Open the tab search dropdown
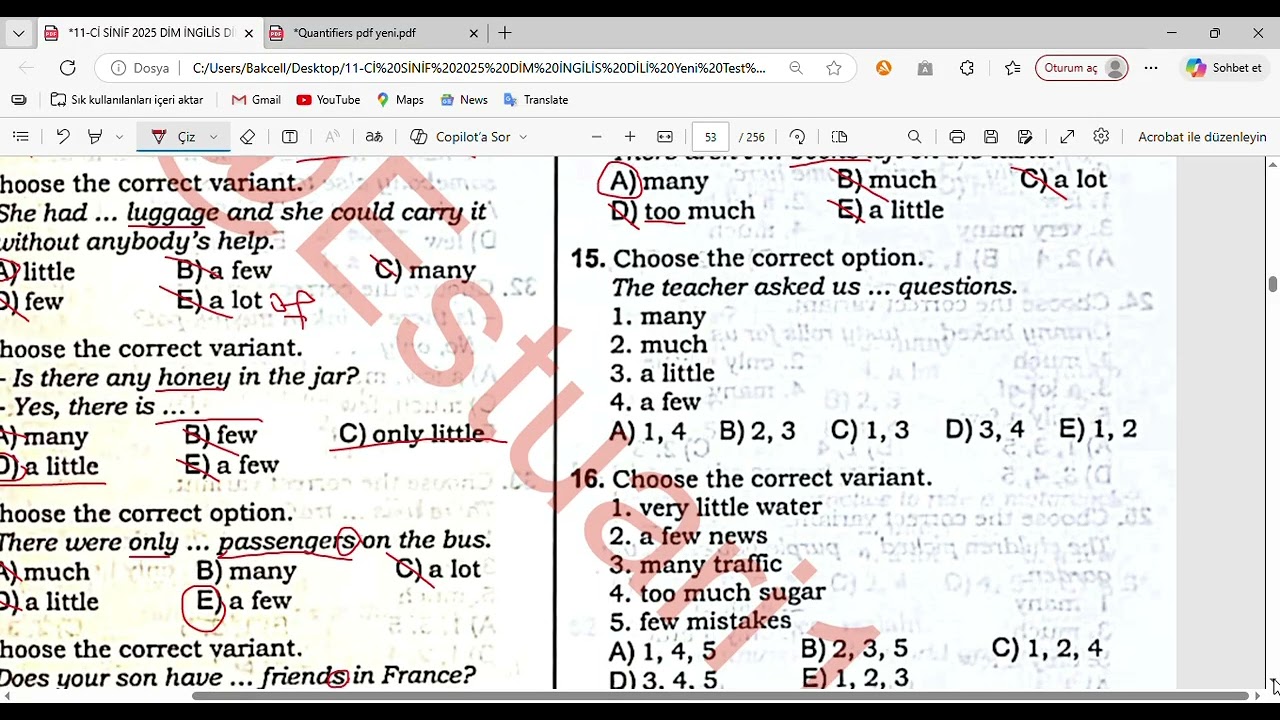Viewport: 1280px width, 720px height. [x=18, y=33]
